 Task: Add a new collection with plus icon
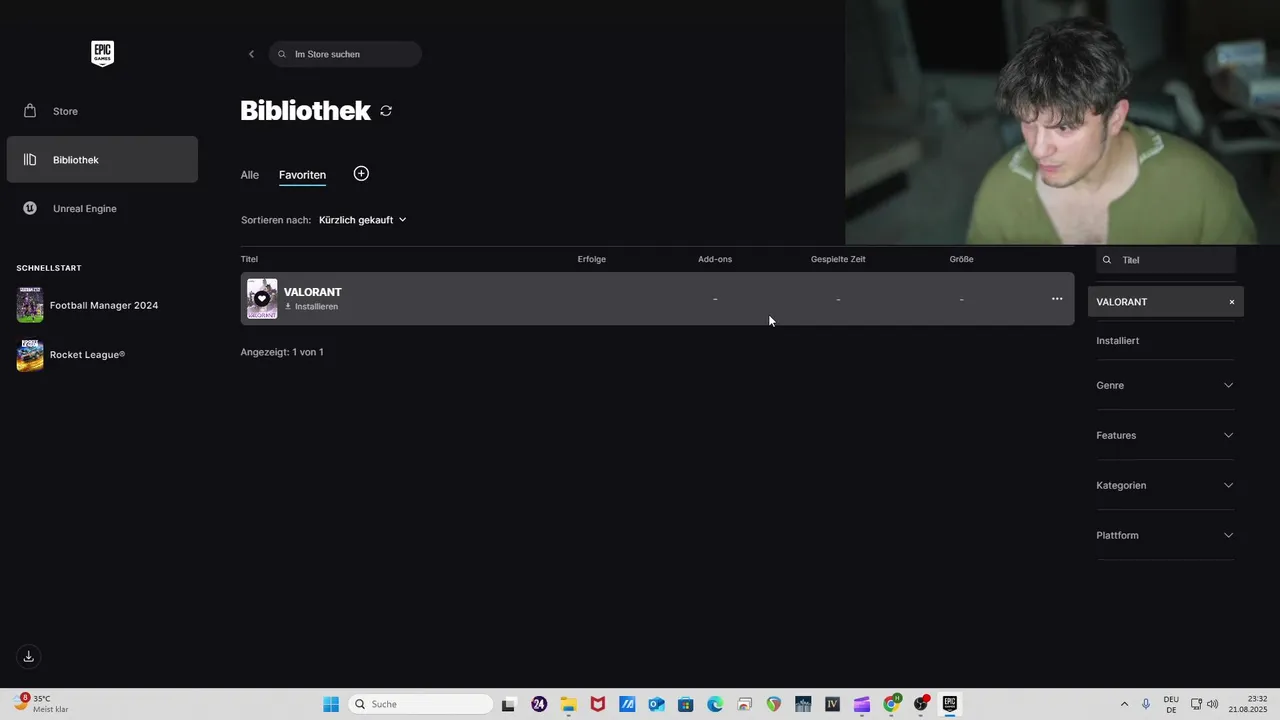361,174
